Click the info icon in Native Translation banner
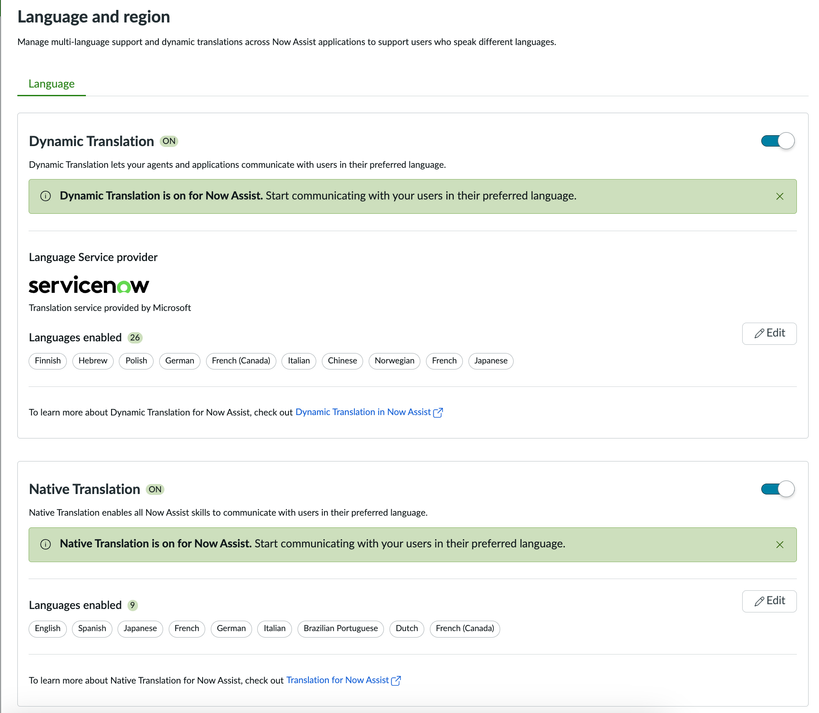This screenshot has width=819, height=713. [x=45, y=544]
